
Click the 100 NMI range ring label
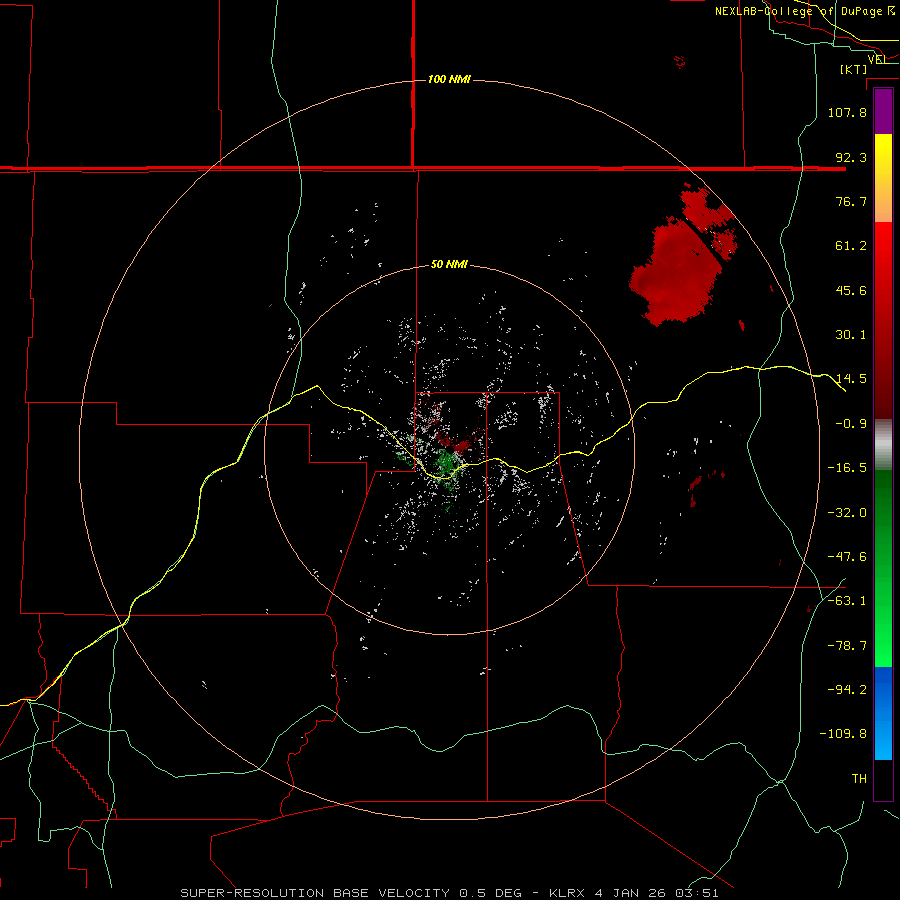tap(449, 79)
